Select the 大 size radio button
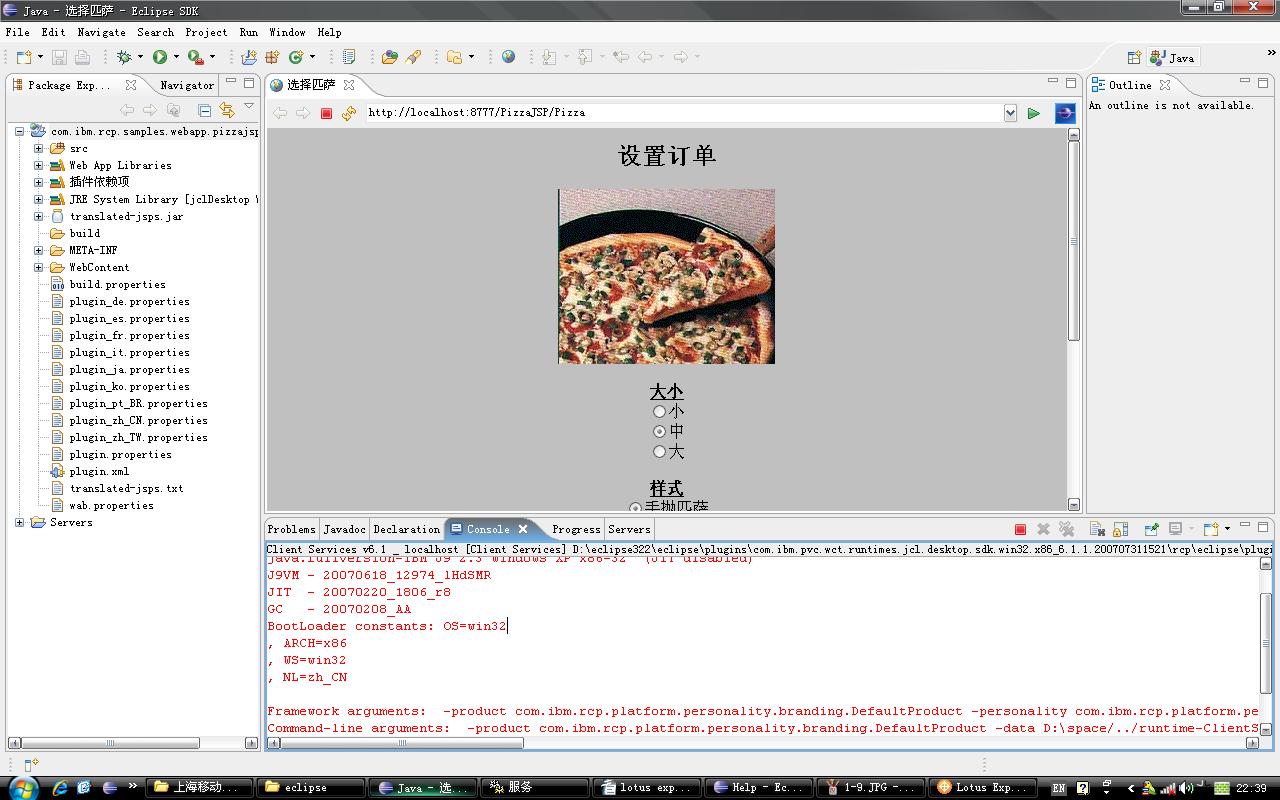This screenshot has width=1280, height=800. 659,451
